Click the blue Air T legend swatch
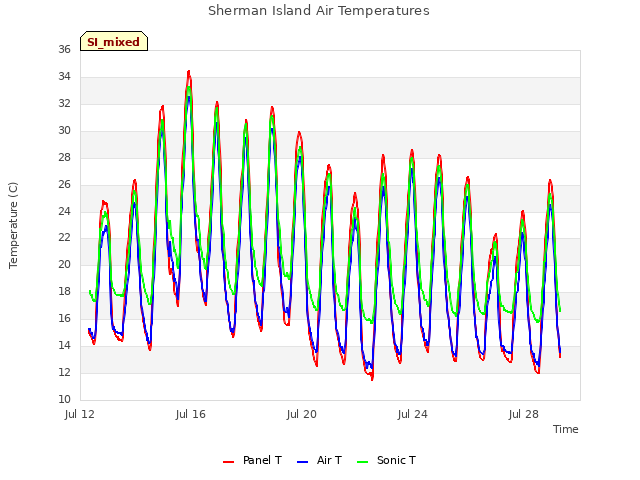Screen dimensions: 640x480 pos(302,462)
